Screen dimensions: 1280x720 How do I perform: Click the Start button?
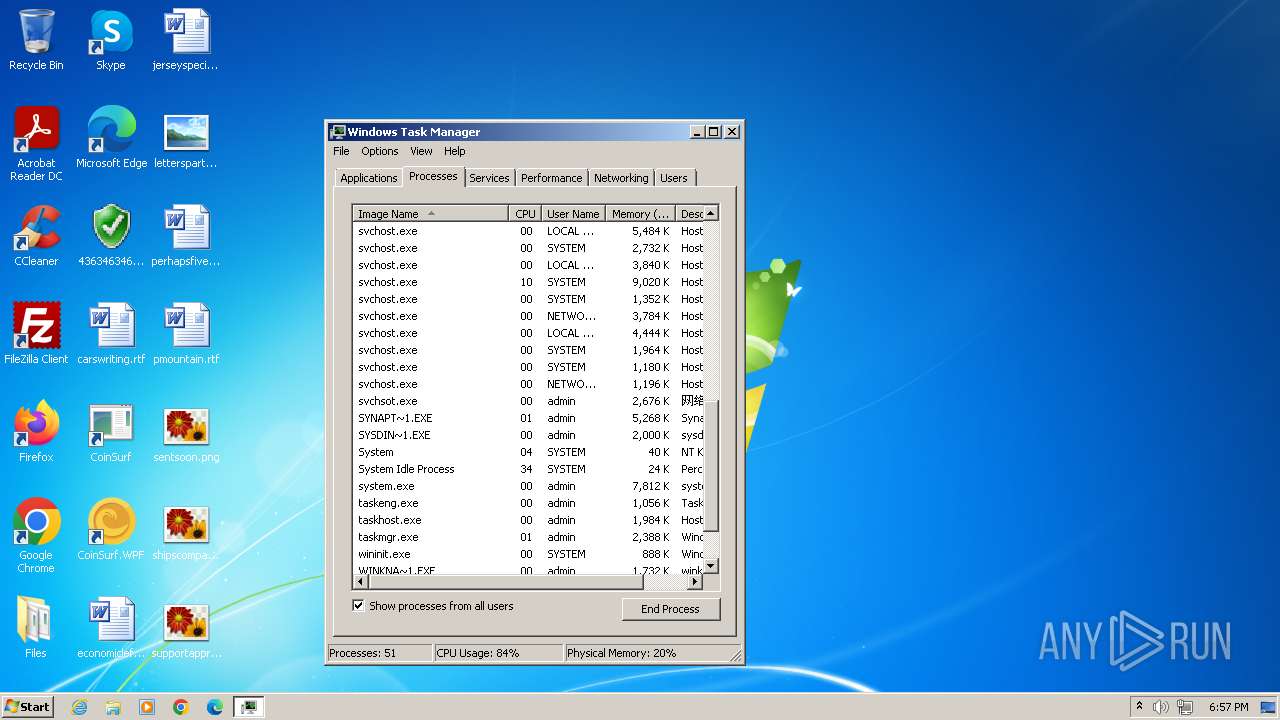[28, 707]
